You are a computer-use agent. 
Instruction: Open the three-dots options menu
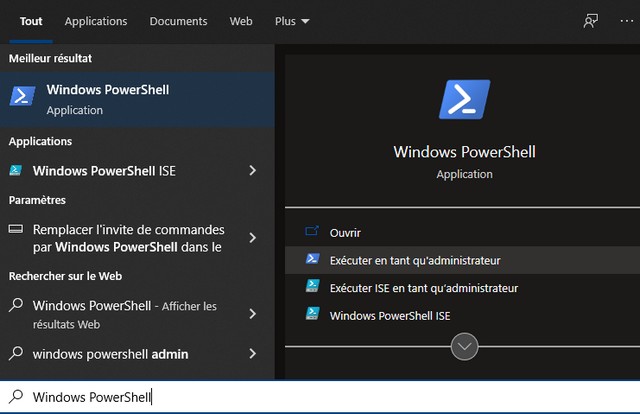pyautogui.click(x=627, y=21)
